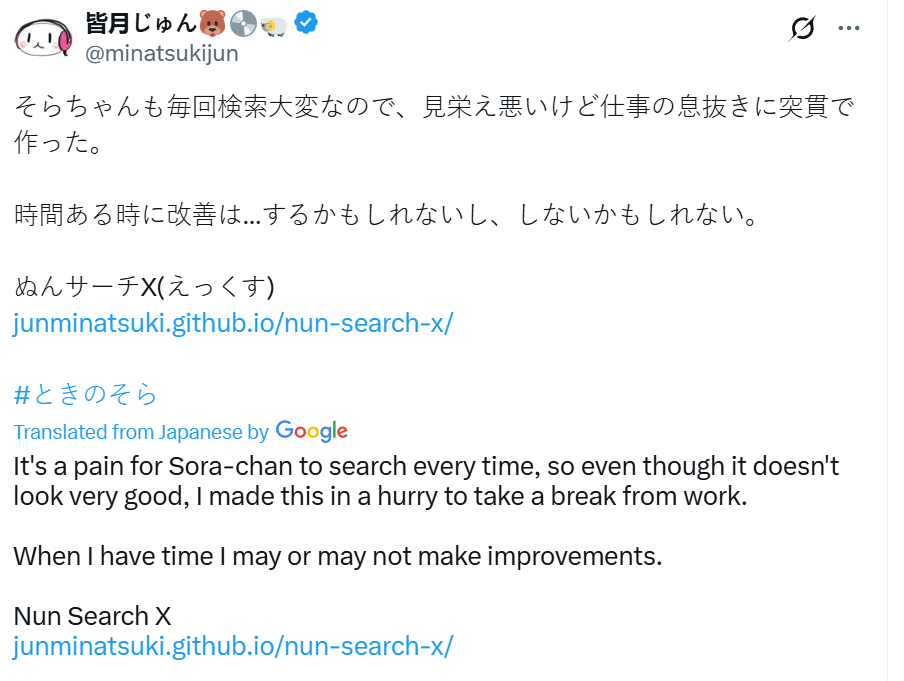Open the nun-search-x link under Nun Search X
The width and height of the screenshot is (904, 681).
233,646
